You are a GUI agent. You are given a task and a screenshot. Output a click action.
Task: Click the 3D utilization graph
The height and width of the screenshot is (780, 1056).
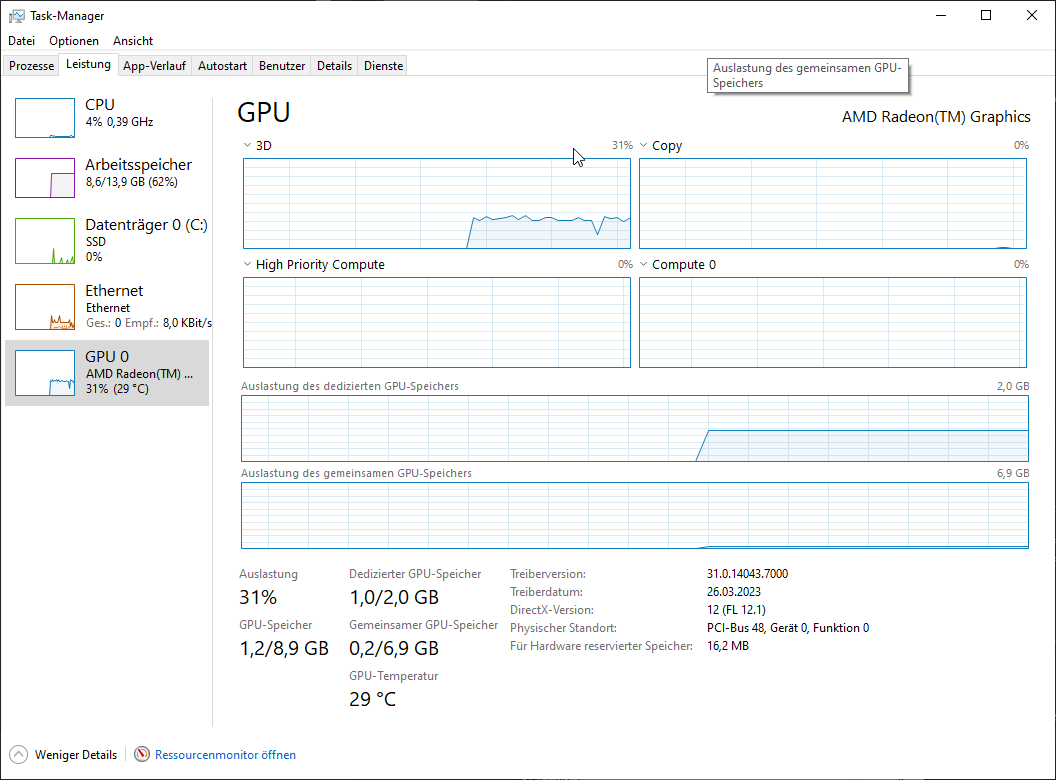[x=437, y=203]
